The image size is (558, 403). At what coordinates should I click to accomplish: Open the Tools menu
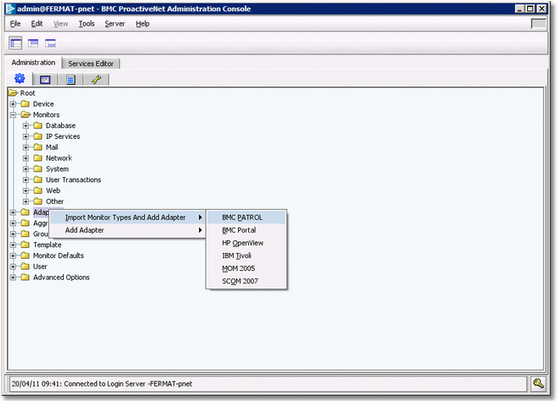point(86,24)
